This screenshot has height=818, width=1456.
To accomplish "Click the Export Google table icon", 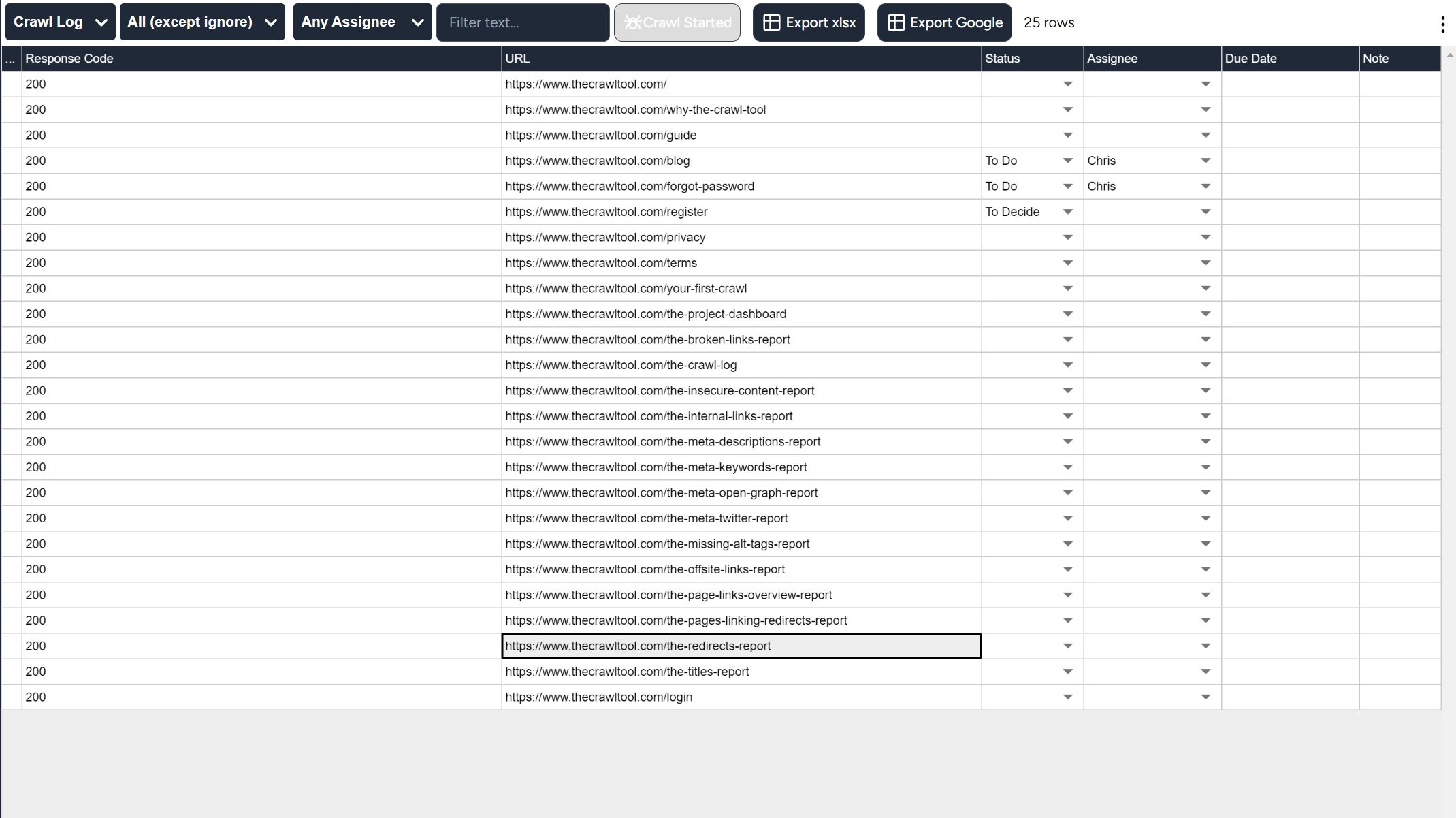I will point(896,22).
